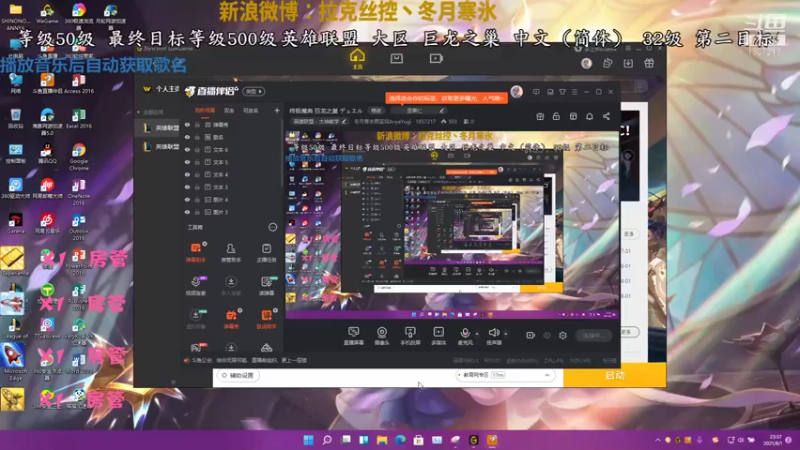Toggle preview eye icon beside the gear
This screenshot has height=450, width=800.
[547, 335]
